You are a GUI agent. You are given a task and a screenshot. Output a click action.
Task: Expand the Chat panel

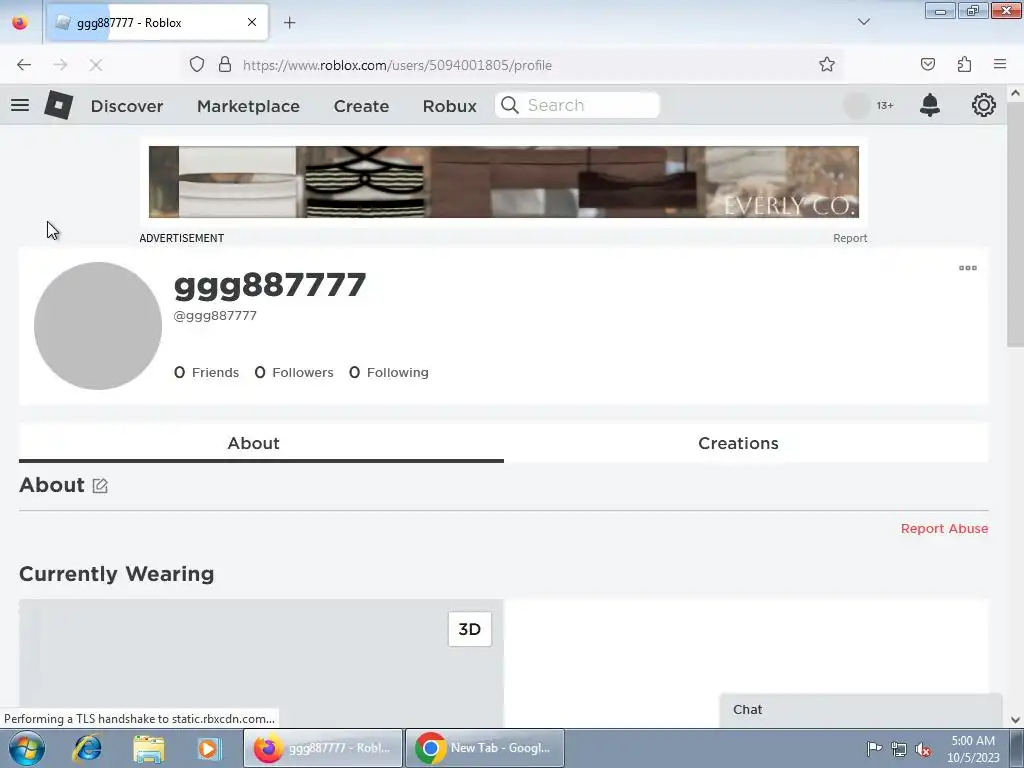[861, 710]
